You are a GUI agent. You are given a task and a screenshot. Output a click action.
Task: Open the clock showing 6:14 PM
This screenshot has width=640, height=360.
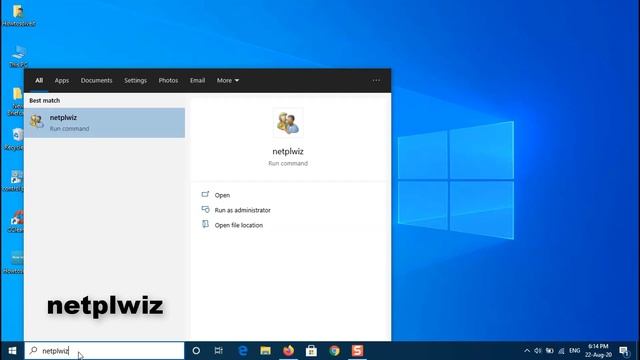[x=598, y=351]
